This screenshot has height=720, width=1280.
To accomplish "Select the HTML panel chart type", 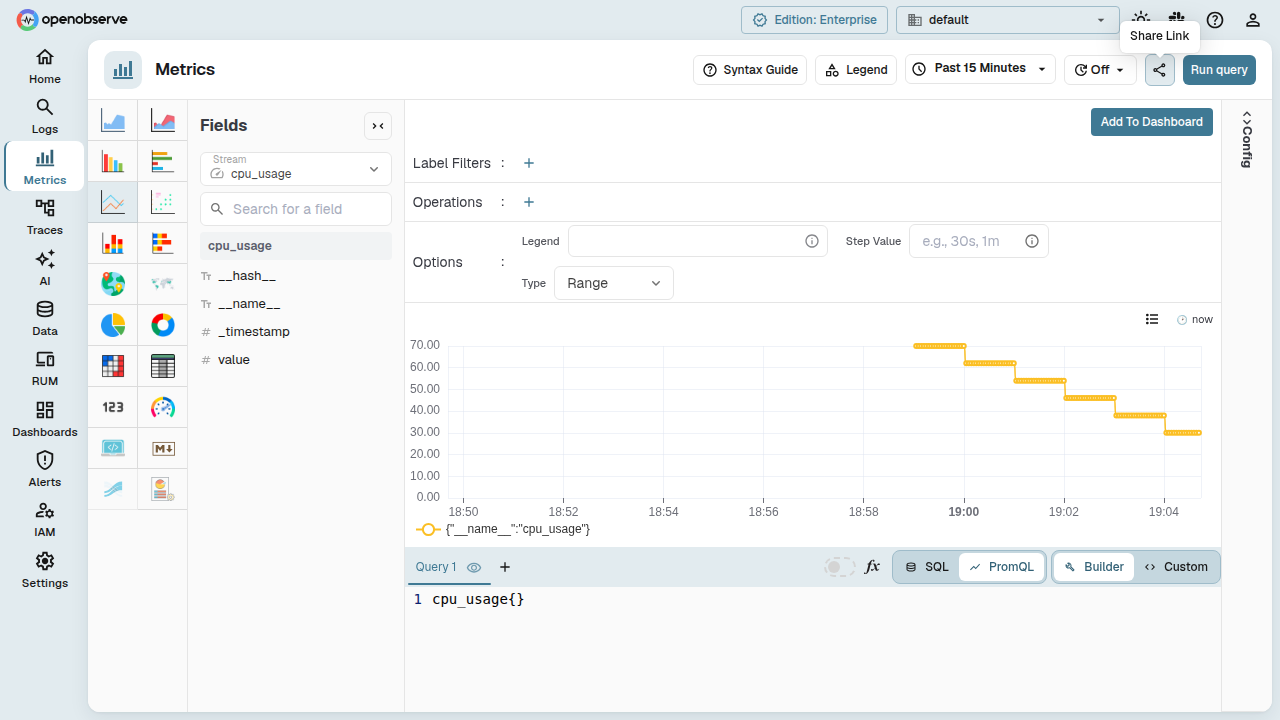I will click(113, 448).
